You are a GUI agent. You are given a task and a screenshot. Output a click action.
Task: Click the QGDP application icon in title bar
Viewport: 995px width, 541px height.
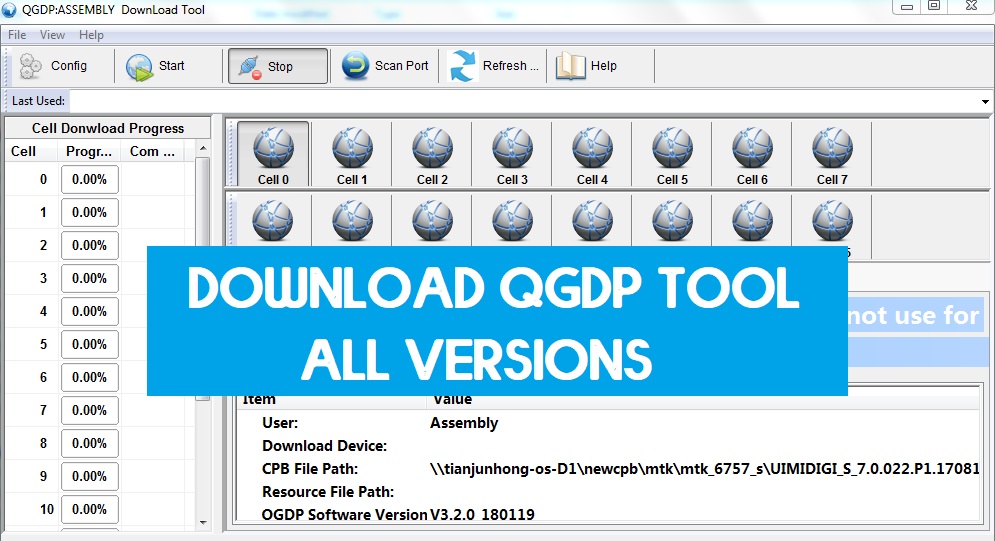9,10
